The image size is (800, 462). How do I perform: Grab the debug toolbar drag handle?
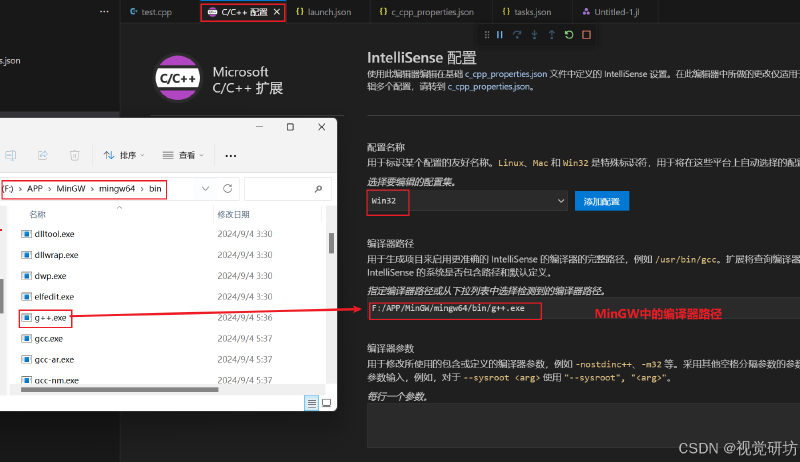coord(486,35)
